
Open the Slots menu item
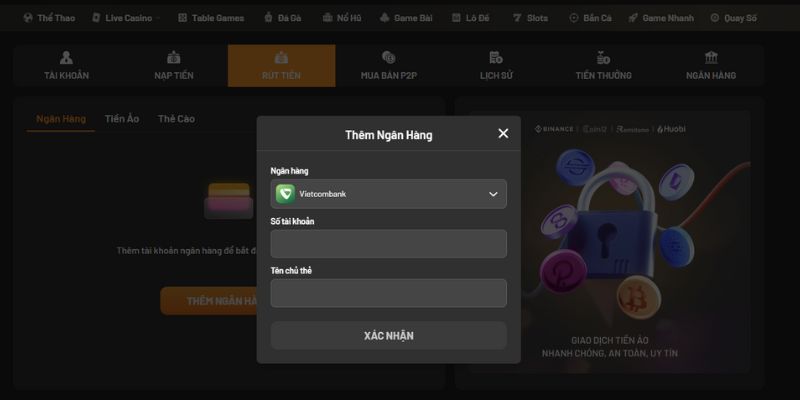click(x=531, y=18)
